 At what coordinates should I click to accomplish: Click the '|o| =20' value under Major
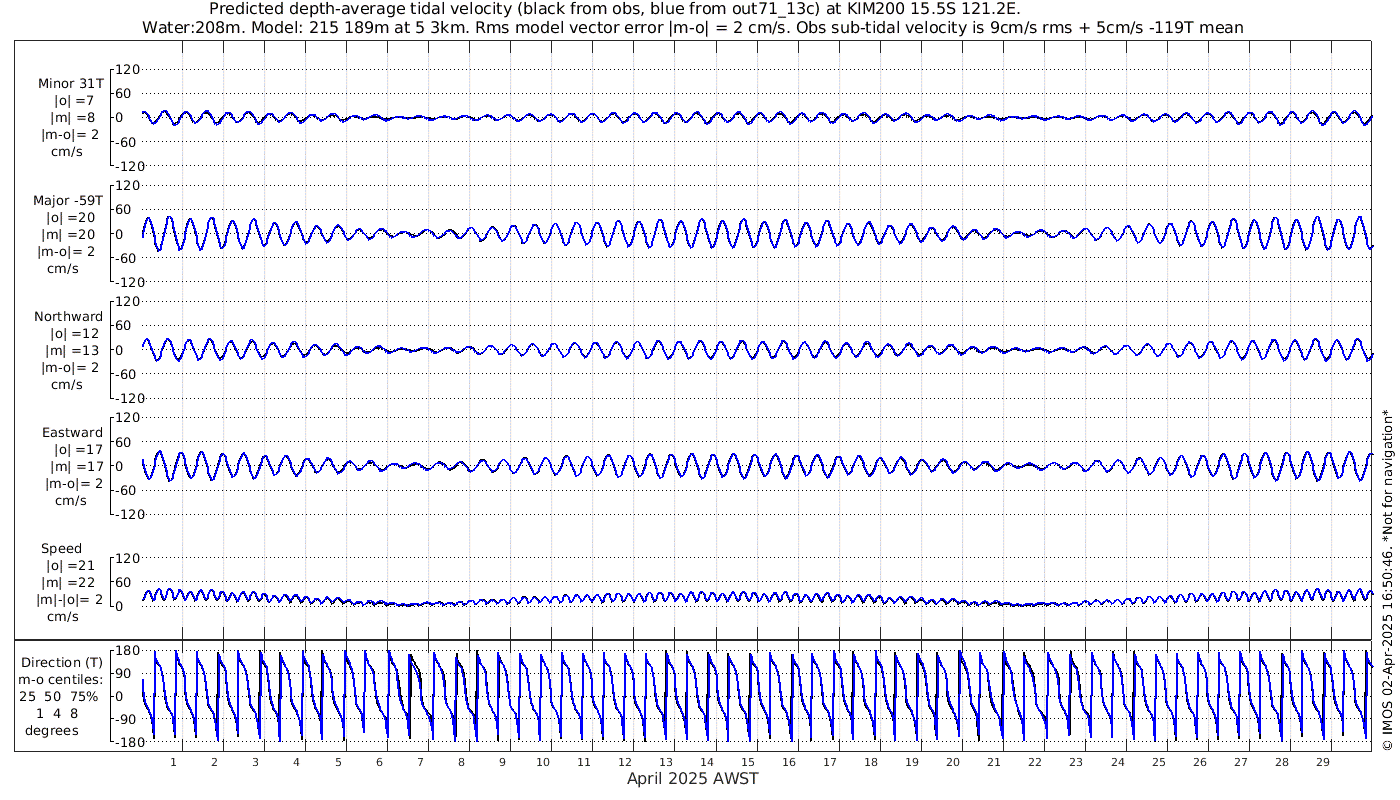(71, 217)
